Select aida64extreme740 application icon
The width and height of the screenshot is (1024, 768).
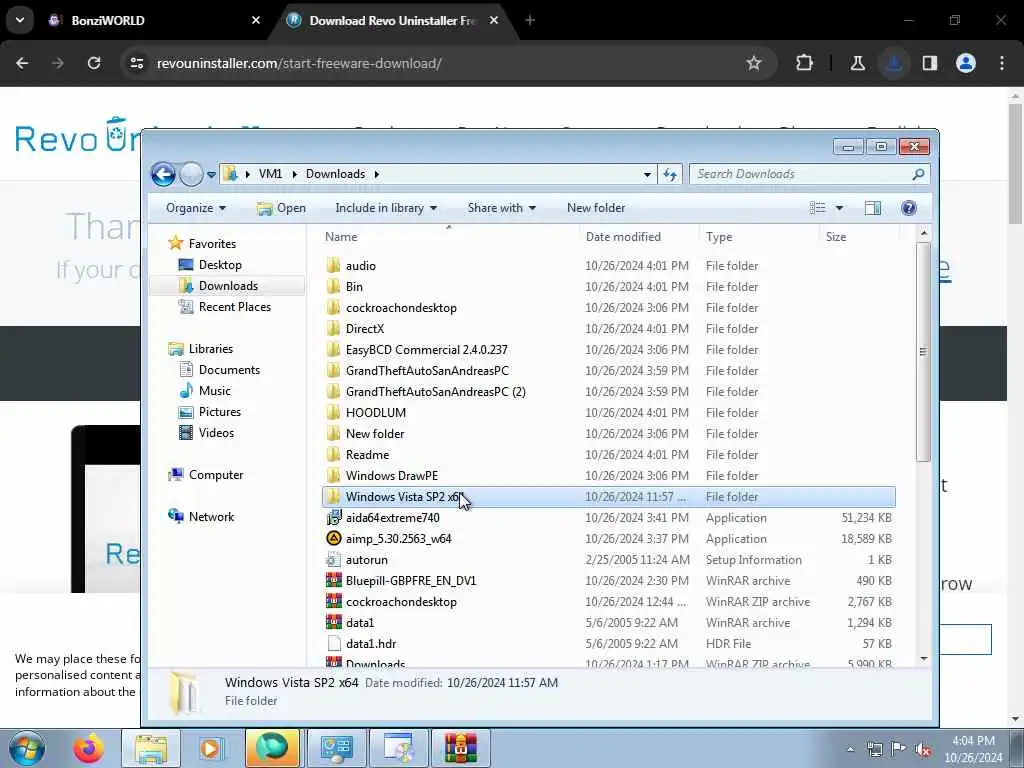point(334,517)
